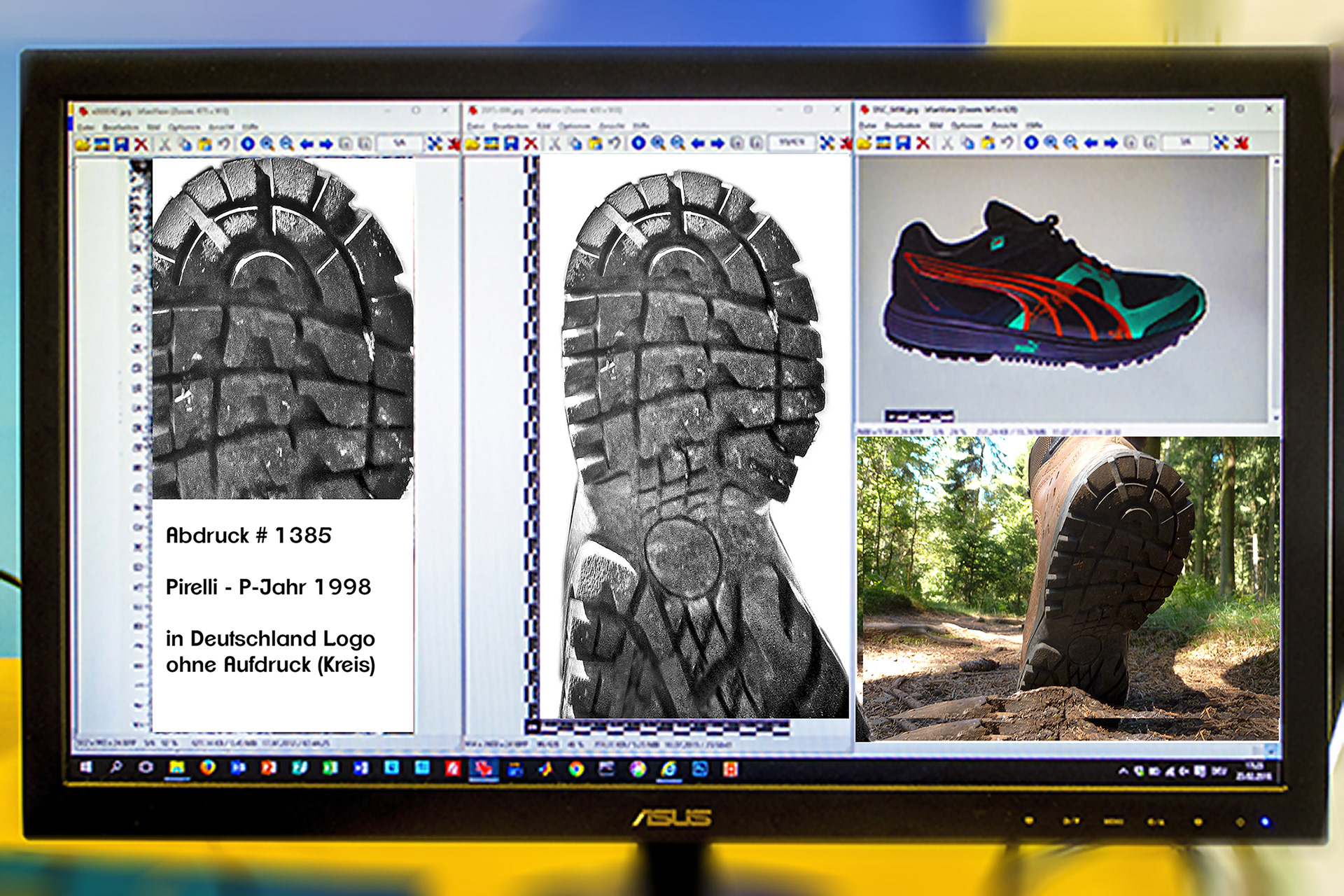Zoom out on the middle sole image
The width and height of the screenshot is (1344, 896).
coord(678,143)
